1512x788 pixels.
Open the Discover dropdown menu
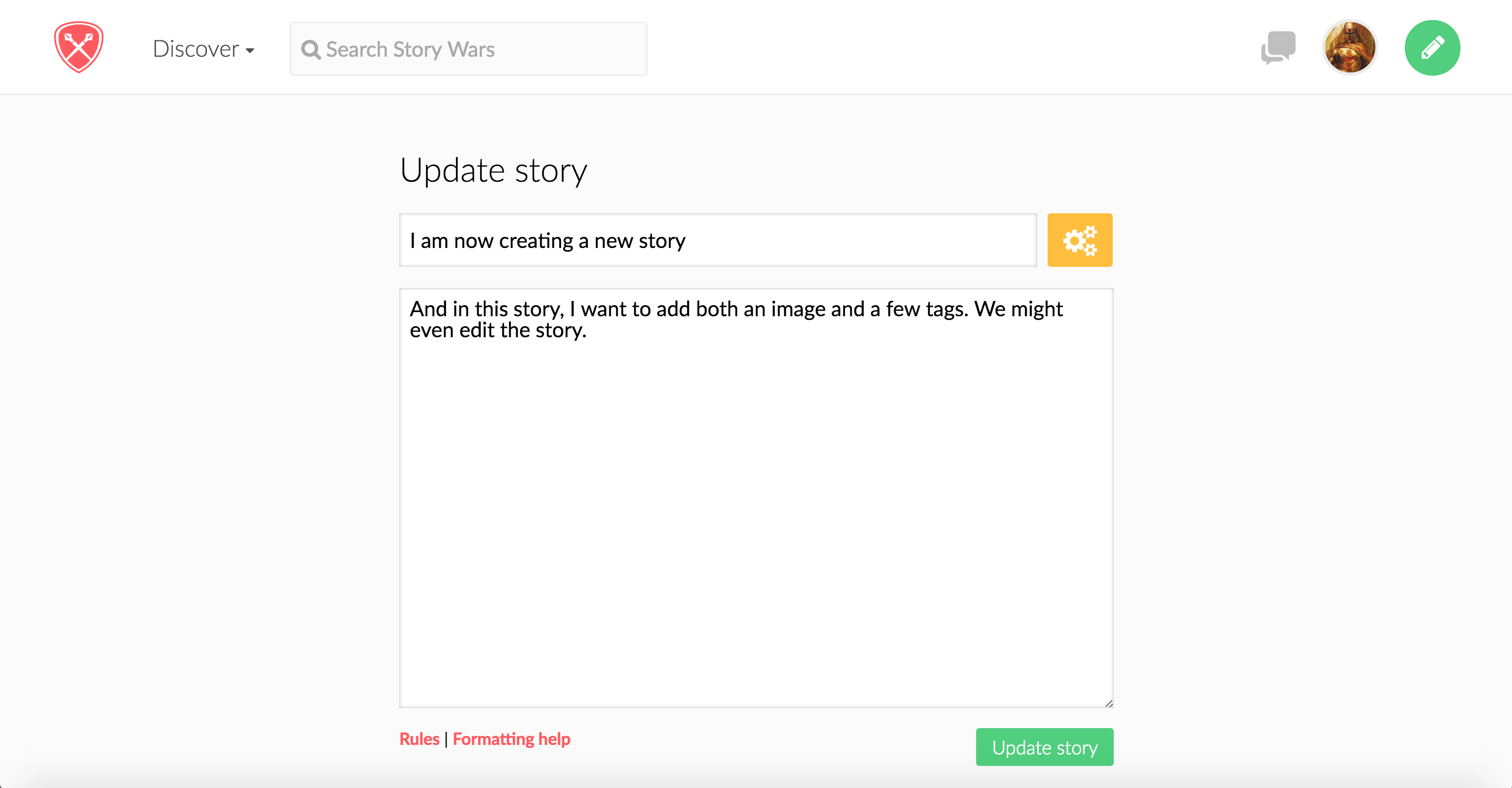[203, 49]
